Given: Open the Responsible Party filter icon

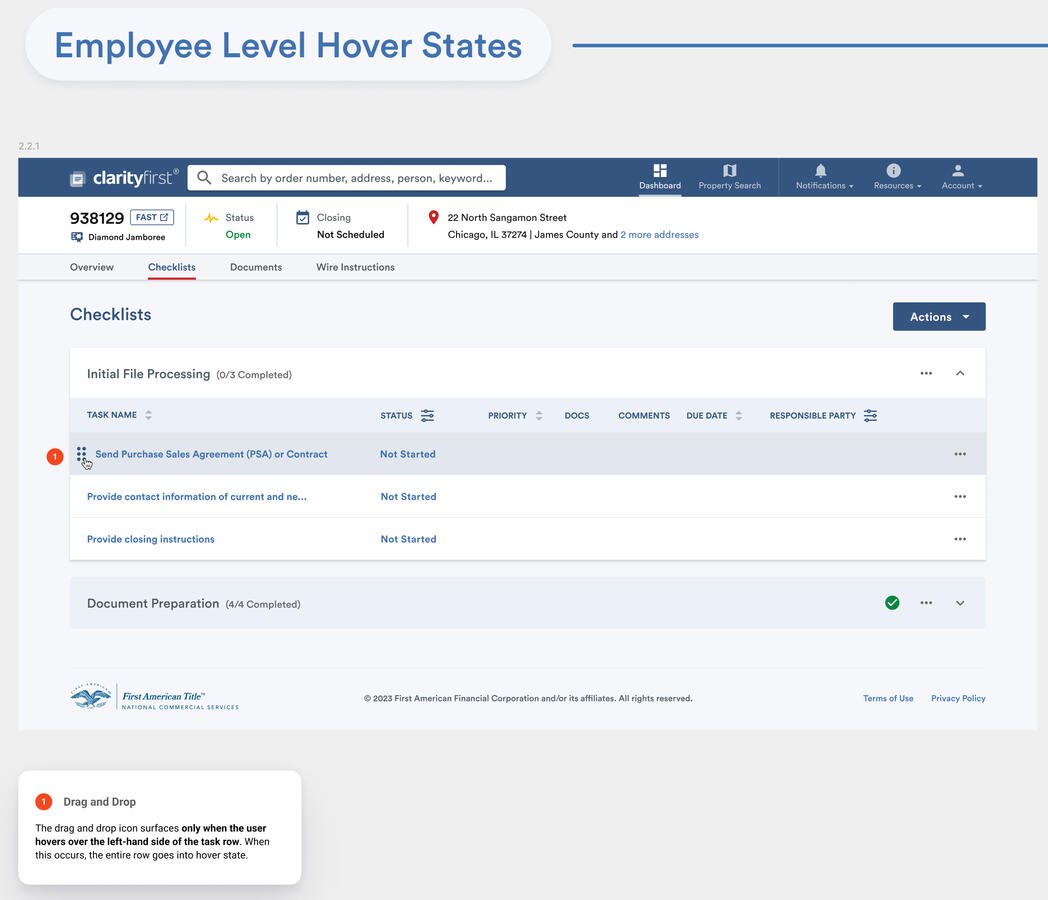Looking at the screenshot, I should point(870,416).
